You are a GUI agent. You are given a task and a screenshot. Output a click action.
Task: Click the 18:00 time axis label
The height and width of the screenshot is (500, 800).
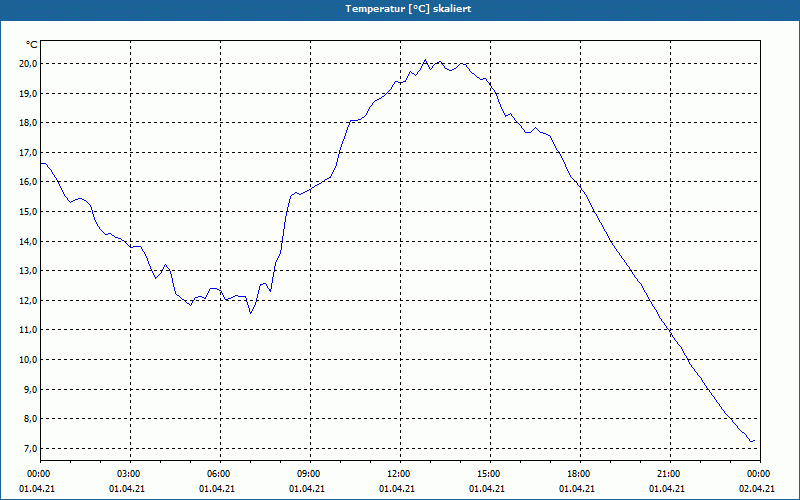coord(580,474)
